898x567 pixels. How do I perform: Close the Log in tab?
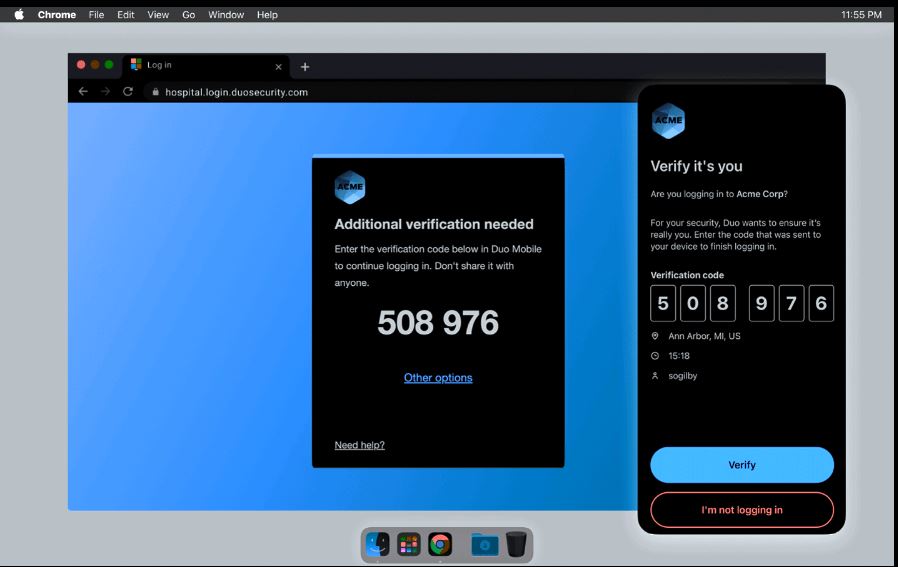(278, 67)
